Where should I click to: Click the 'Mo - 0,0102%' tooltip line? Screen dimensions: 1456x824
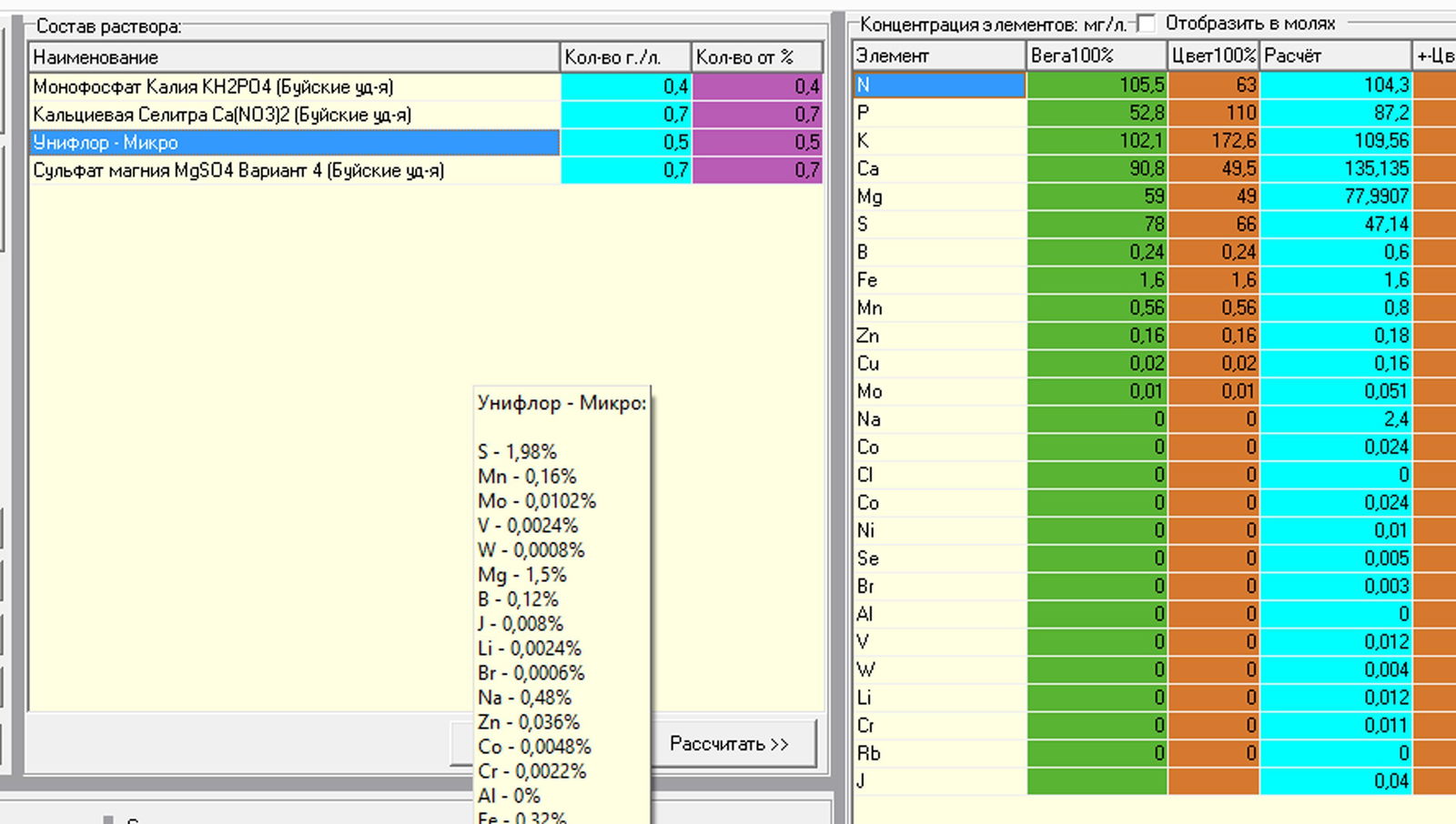tap(537, 501)
